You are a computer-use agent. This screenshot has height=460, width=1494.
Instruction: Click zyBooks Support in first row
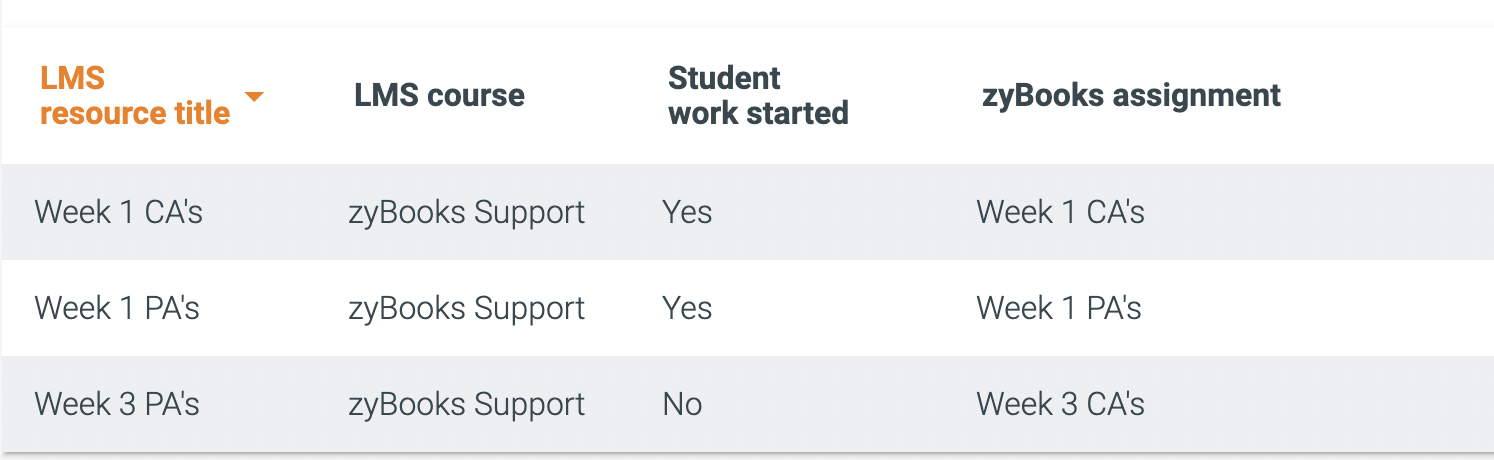coord(467,213)
